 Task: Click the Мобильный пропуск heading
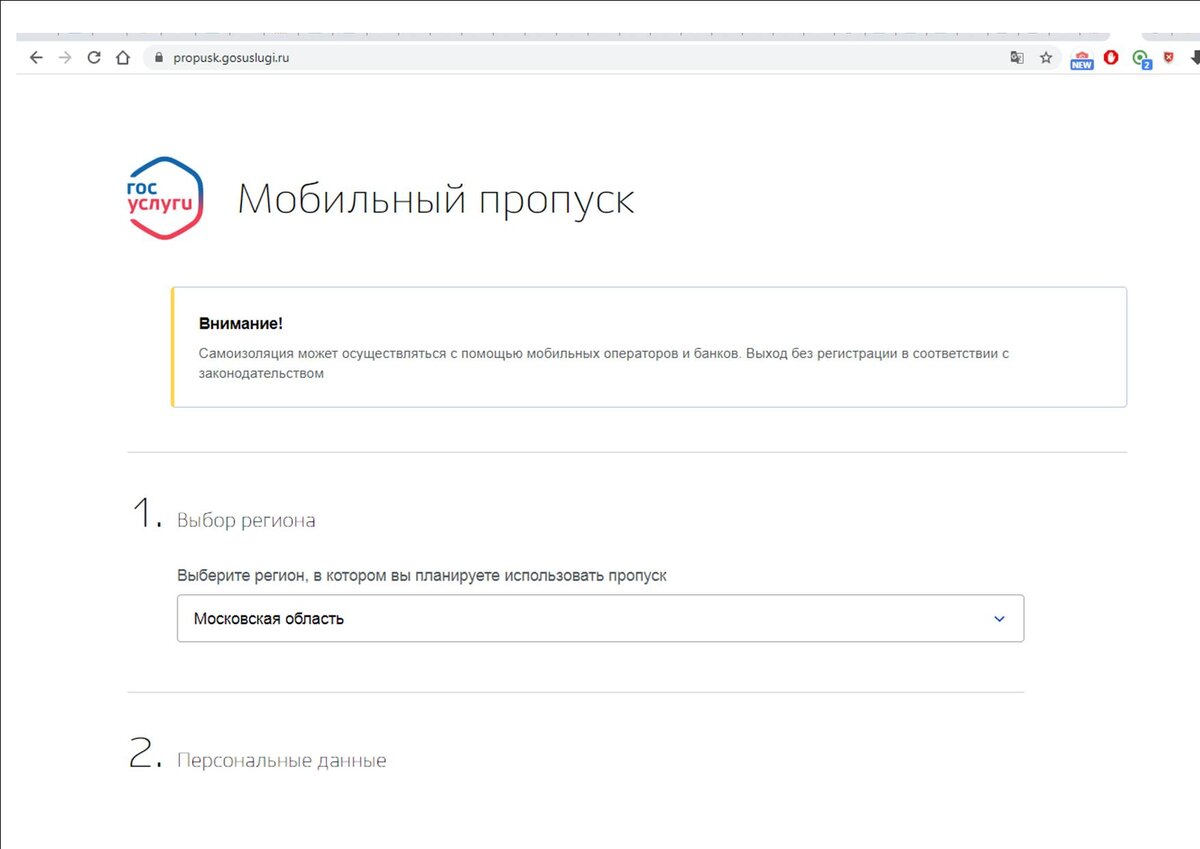click(x=436, y=200)
